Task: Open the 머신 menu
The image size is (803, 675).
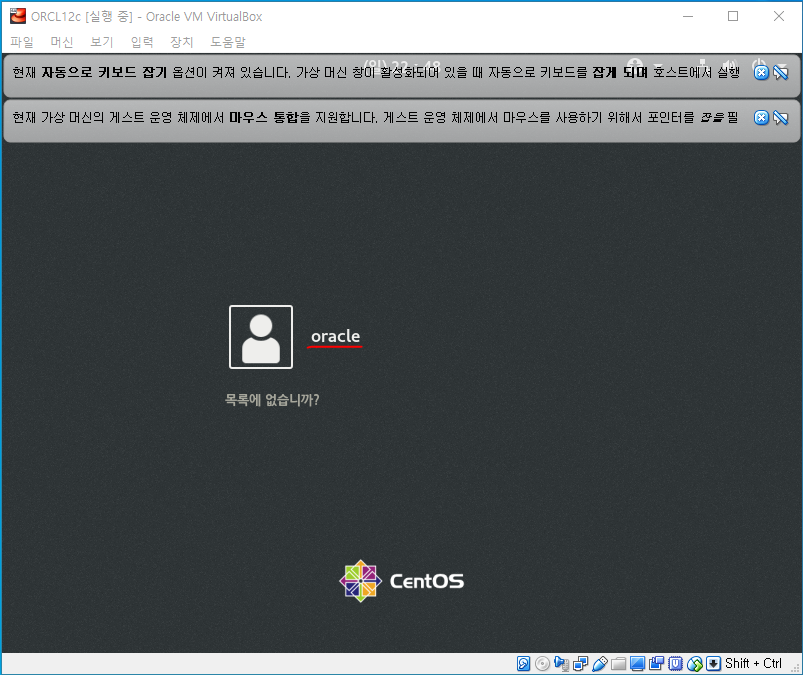Action: click(x=61, y=42)
